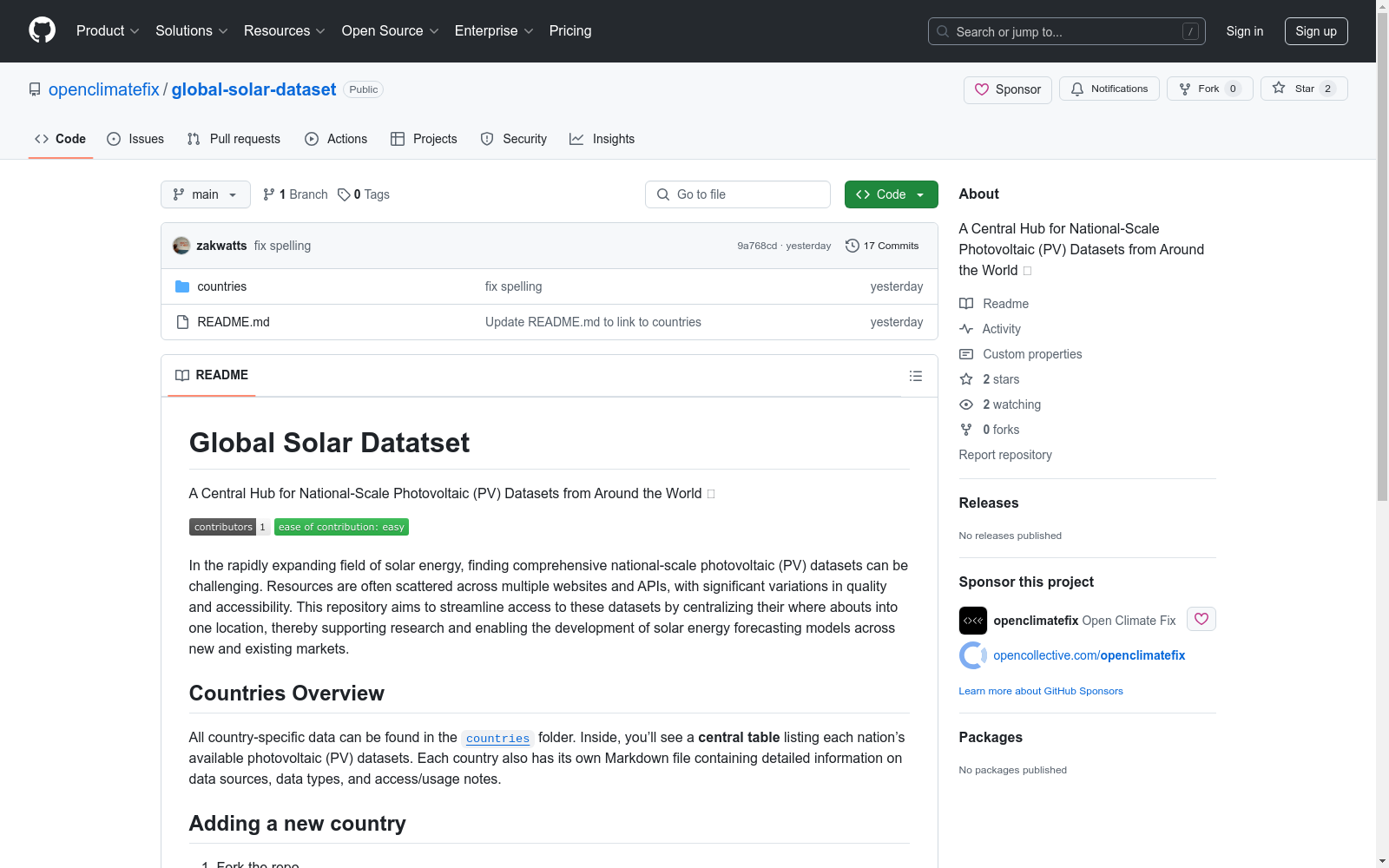Image resolution: width=1389 pixels, height=868 pixels.
Task: Focus the Search or jump to field
Action: coord(1067,31)
